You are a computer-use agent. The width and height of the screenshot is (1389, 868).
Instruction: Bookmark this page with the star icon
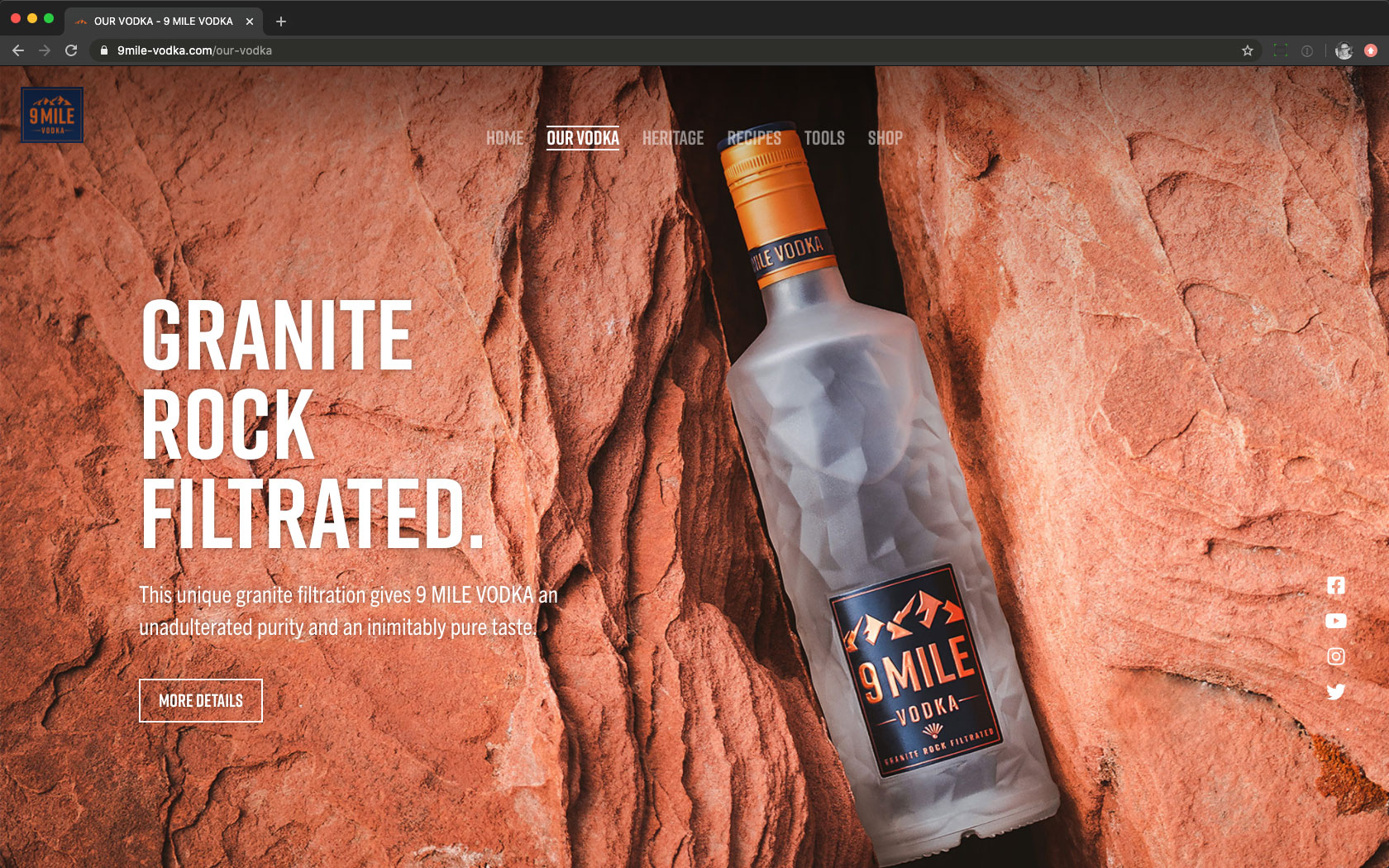point(1247,50)
